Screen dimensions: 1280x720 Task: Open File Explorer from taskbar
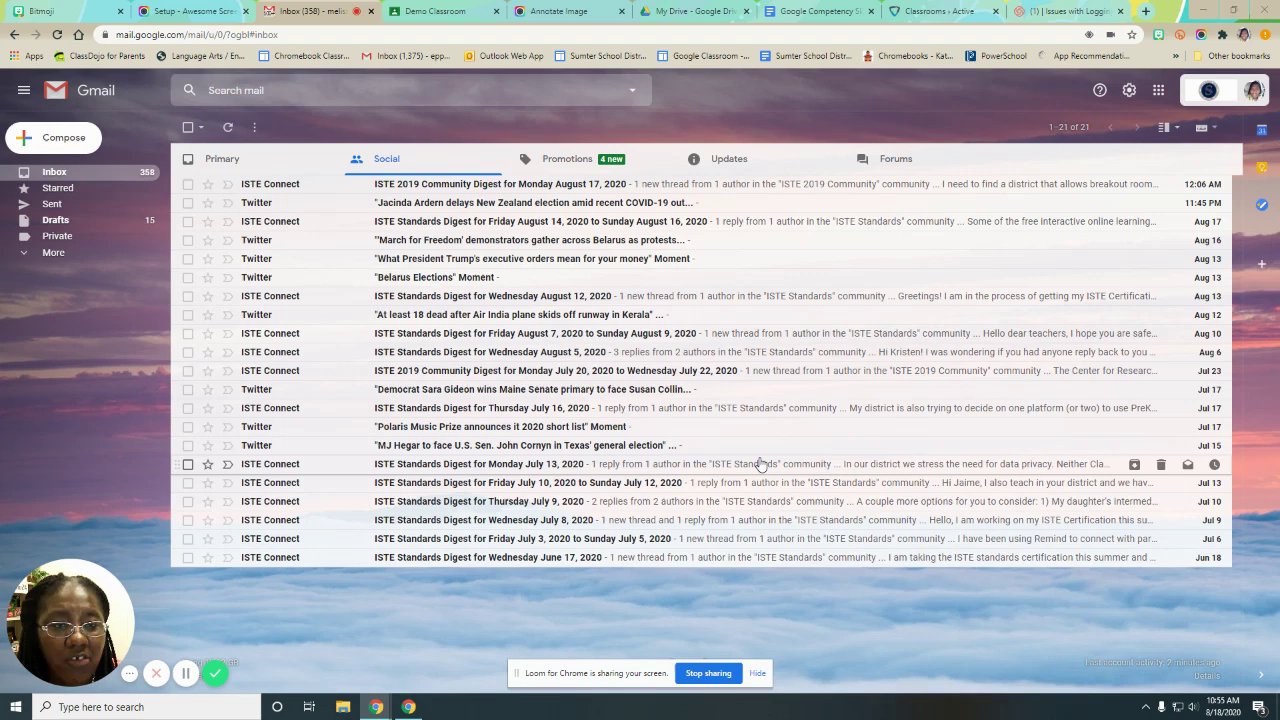tap(342, 707)
